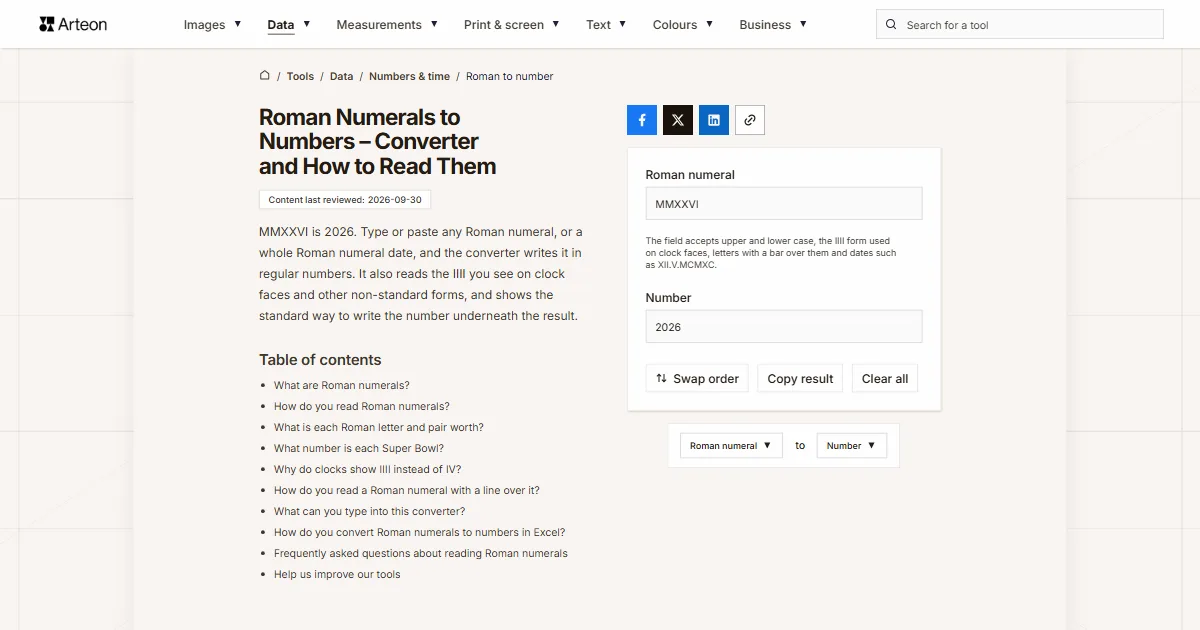
Task: Jump to numeral with a line over it
Action: tap(407, 490)
